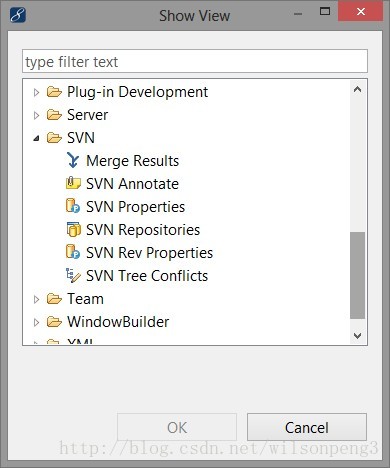The height and width of the screenshot is (468, 390).
Task: Expand the Team category
Action: pos(36,299)
